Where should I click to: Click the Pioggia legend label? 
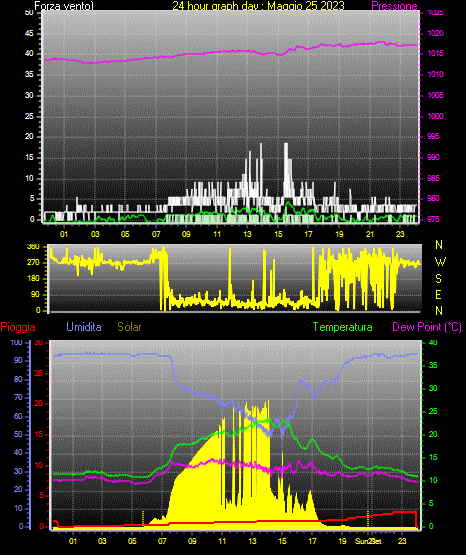[x=18, y=327]
